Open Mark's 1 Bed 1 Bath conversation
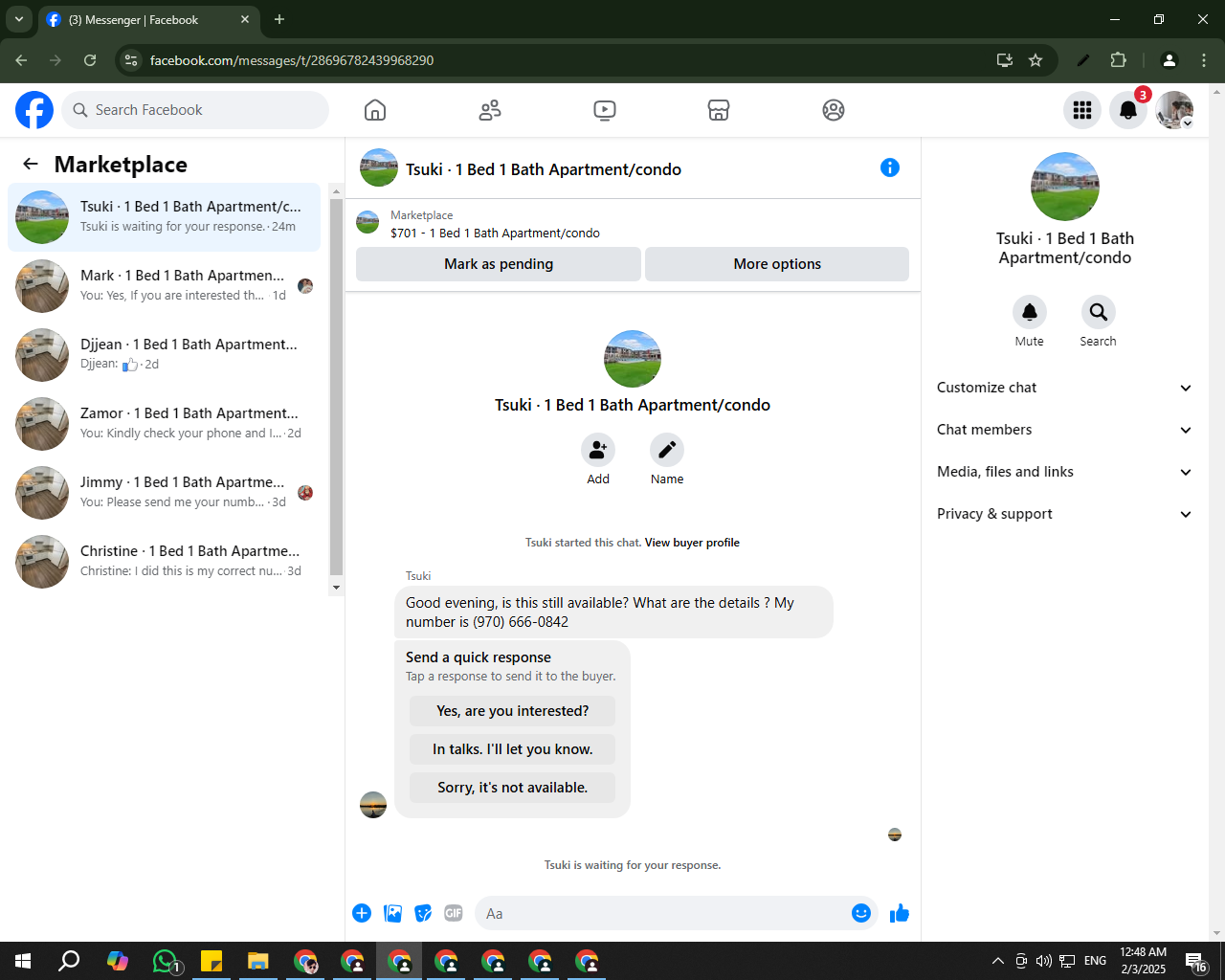The image size is (1225, 980). coord(165,286)
